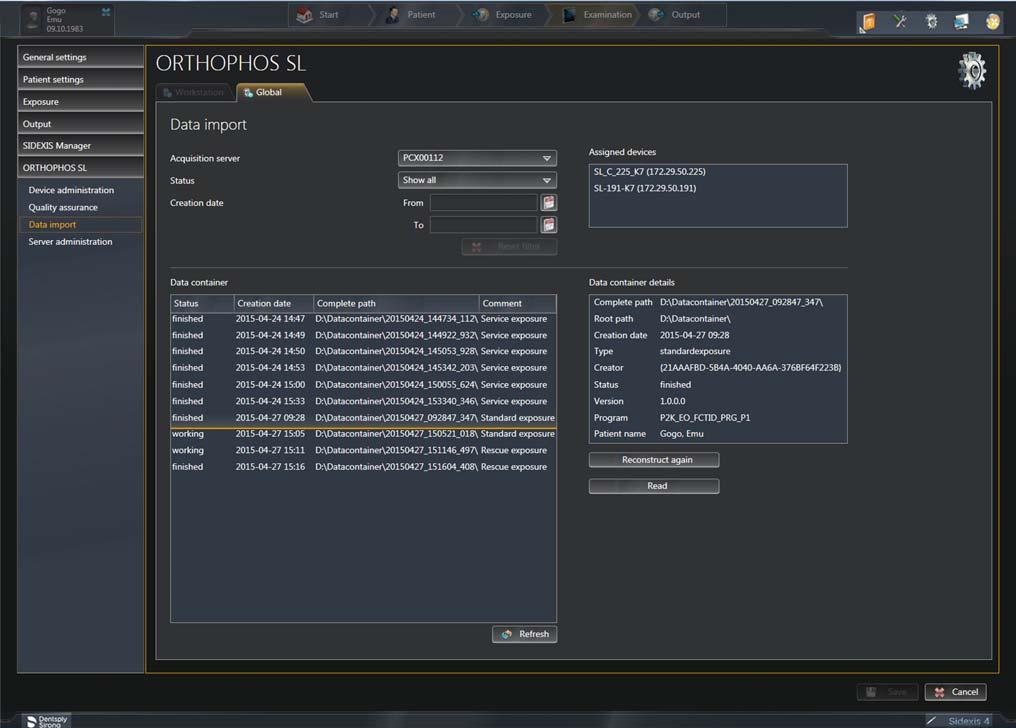Sort by the Creation date column header
Viewport: 1016px width, 728px height.
coord(274,303)
